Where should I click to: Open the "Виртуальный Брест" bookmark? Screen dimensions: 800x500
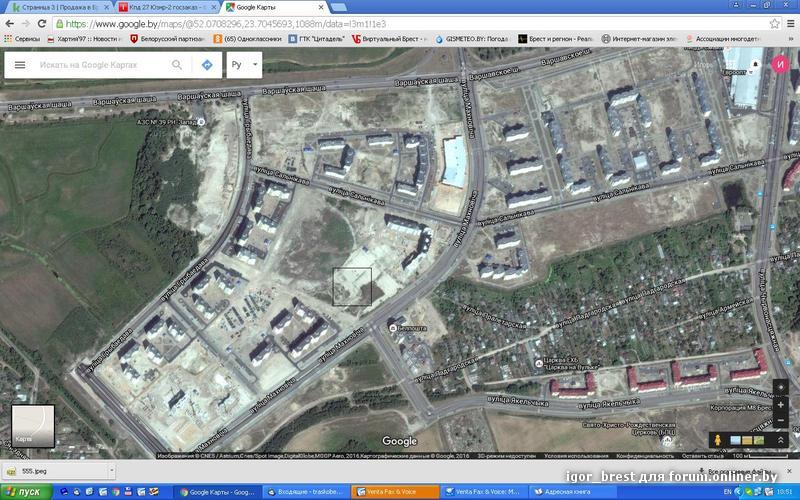[x=389, y=39]
